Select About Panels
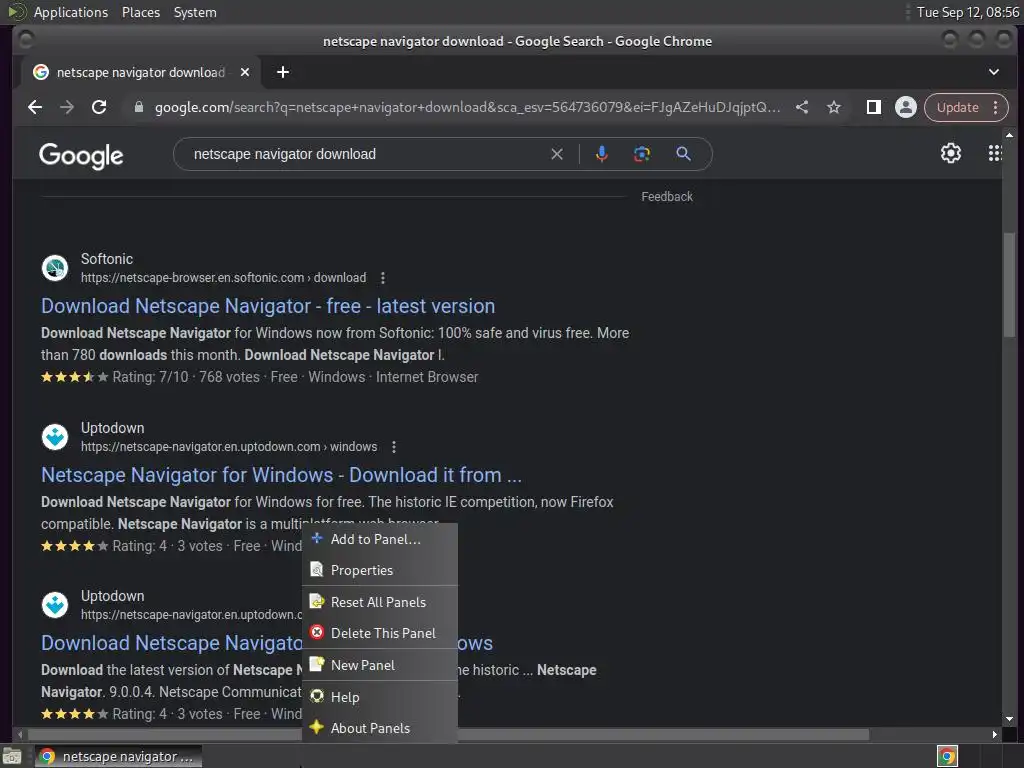Viewport: 1024px width, 768px height. (380, 728)
